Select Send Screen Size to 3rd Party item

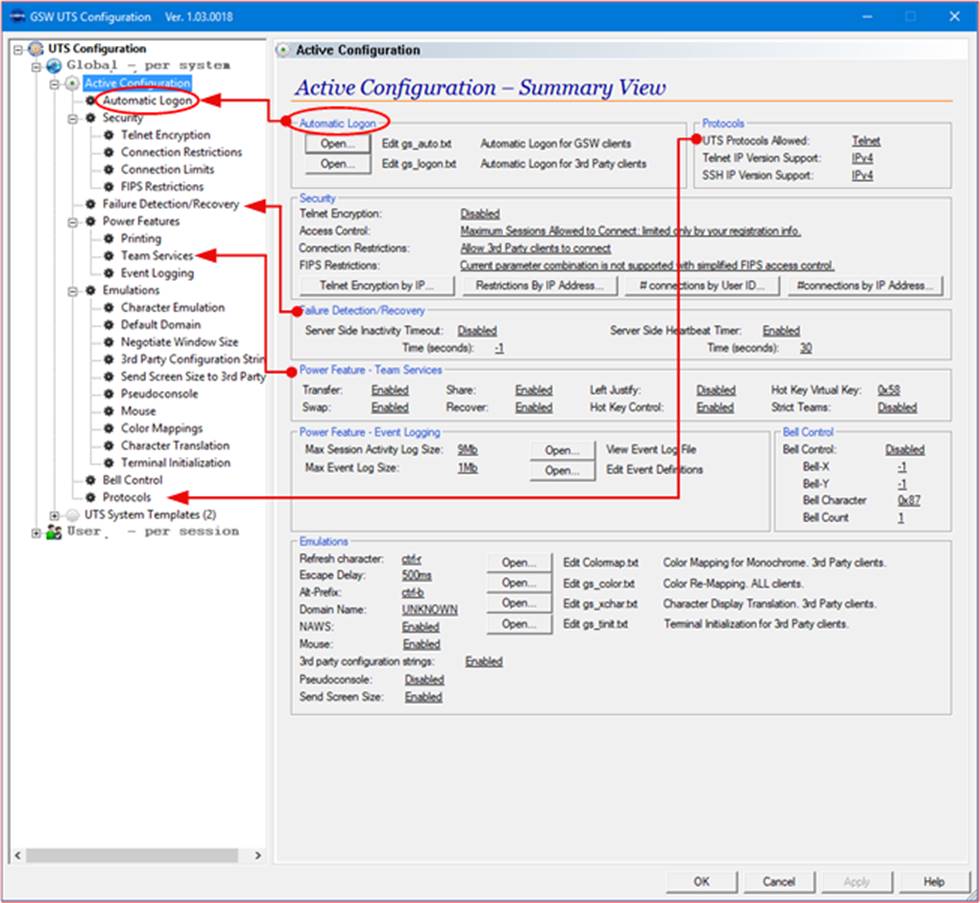(193, 376)
